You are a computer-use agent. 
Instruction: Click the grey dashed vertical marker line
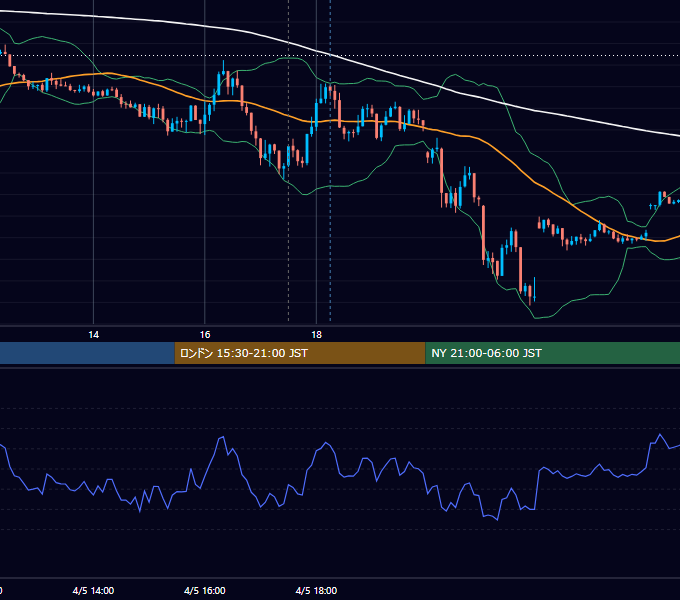(288, 161)
